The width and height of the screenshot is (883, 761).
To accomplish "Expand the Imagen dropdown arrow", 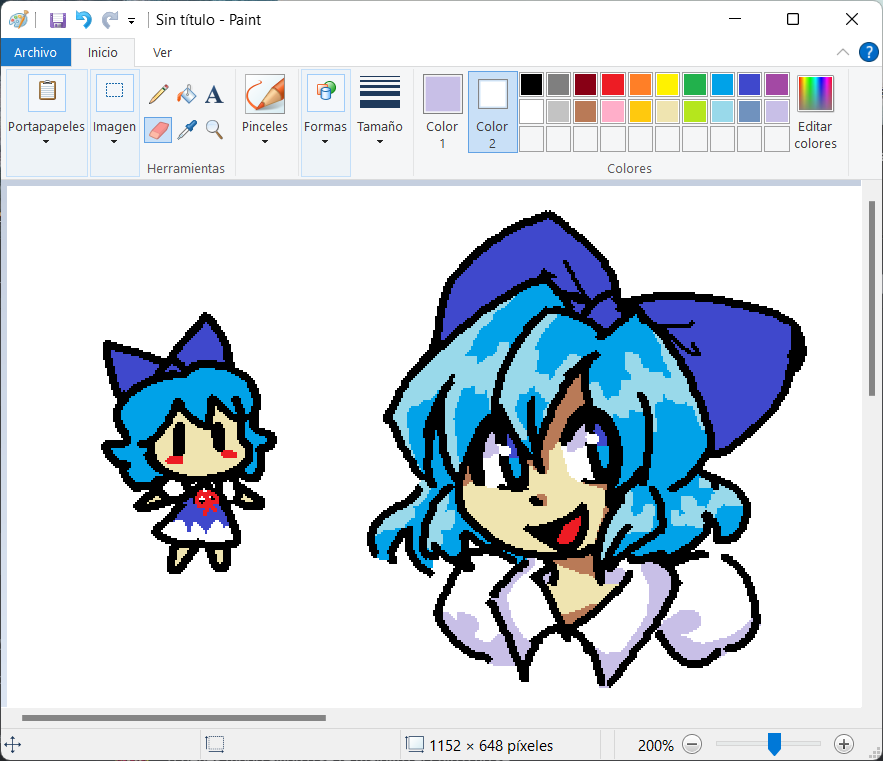I will coord(114,141).
